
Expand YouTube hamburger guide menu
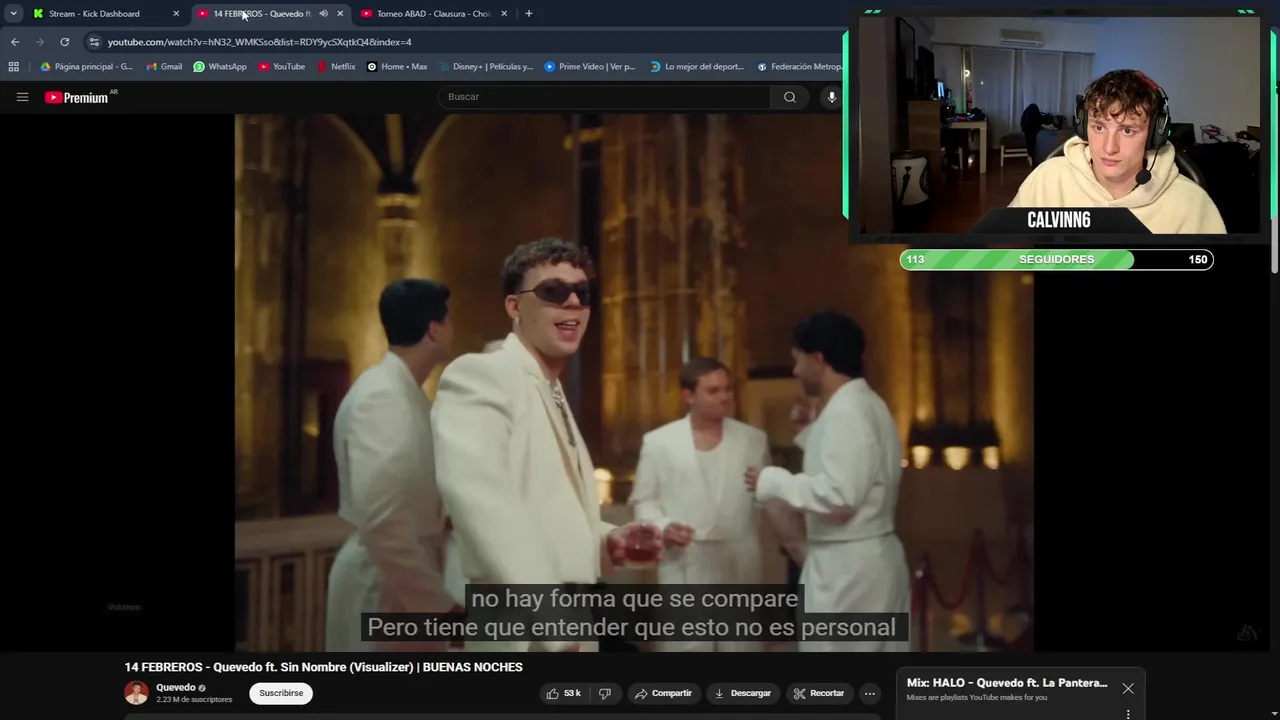click(x=22, y=97)
